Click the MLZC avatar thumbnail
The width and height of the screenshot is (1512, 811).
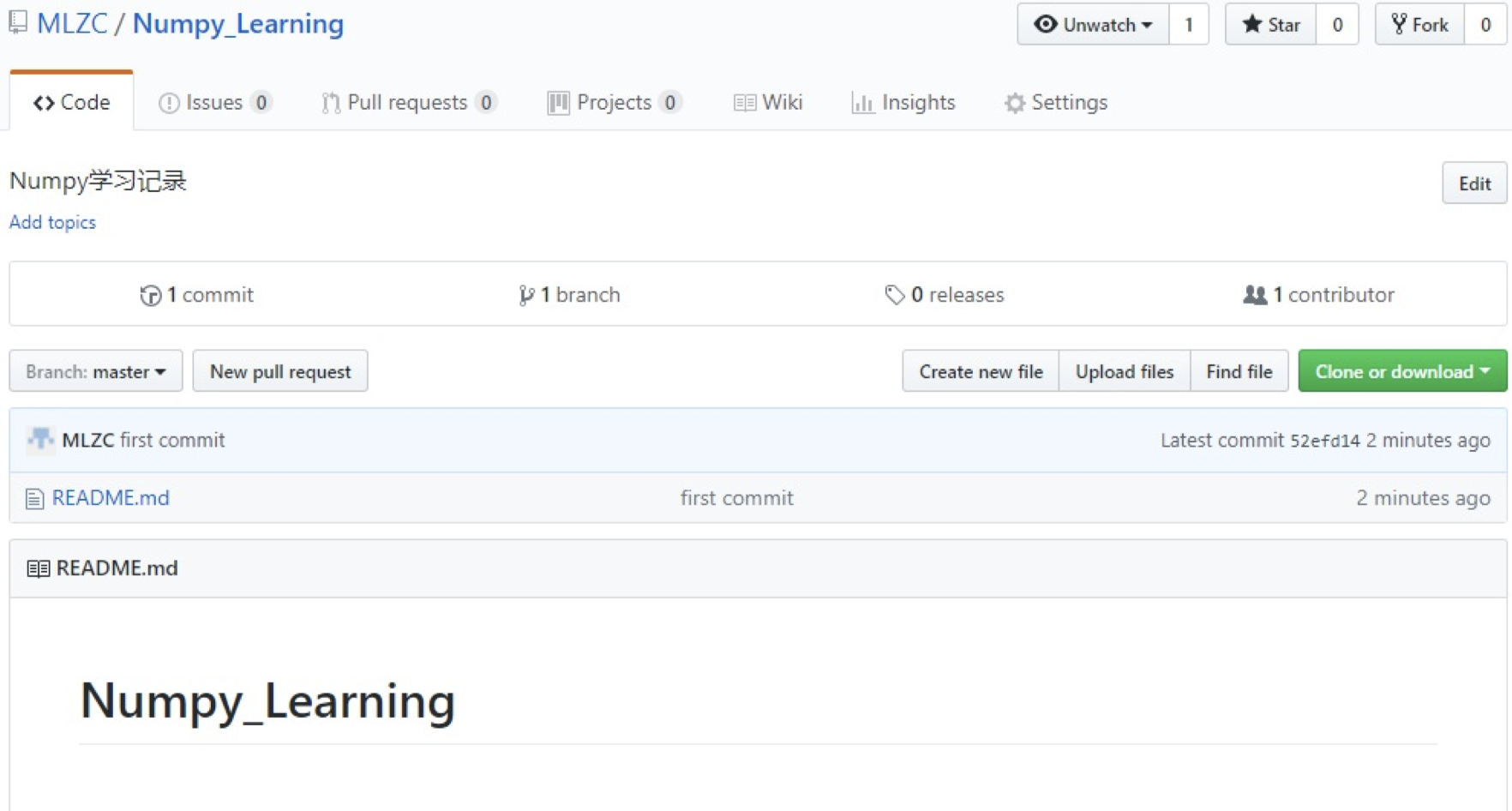pyautogui.click(x=40, y=440)
